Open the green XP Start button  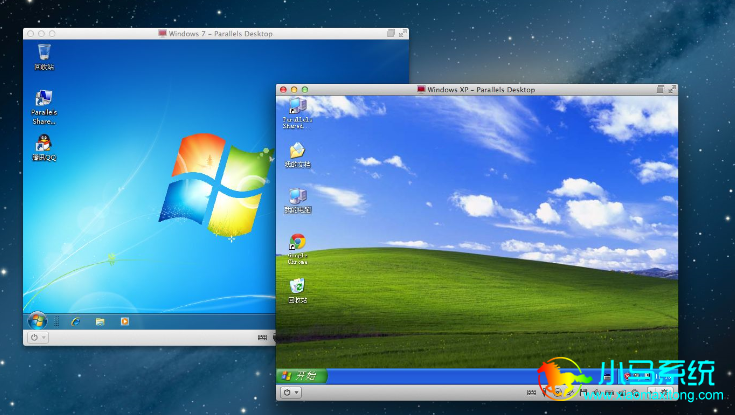tap(302, 376)
